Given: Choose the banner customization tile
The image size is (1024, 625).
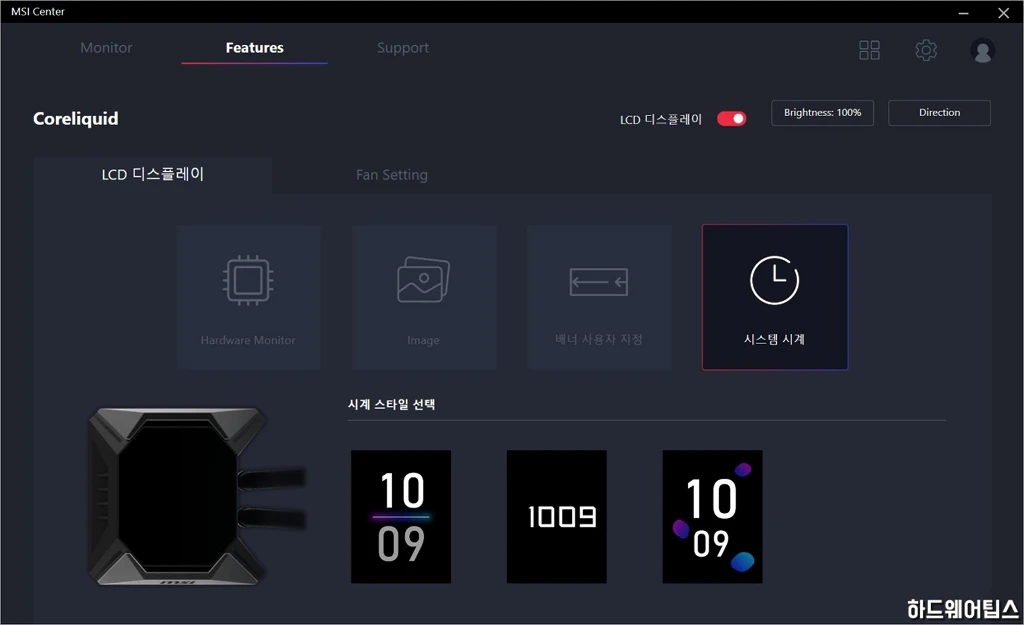Looking at the screenshot, I should tap(600, 298).
